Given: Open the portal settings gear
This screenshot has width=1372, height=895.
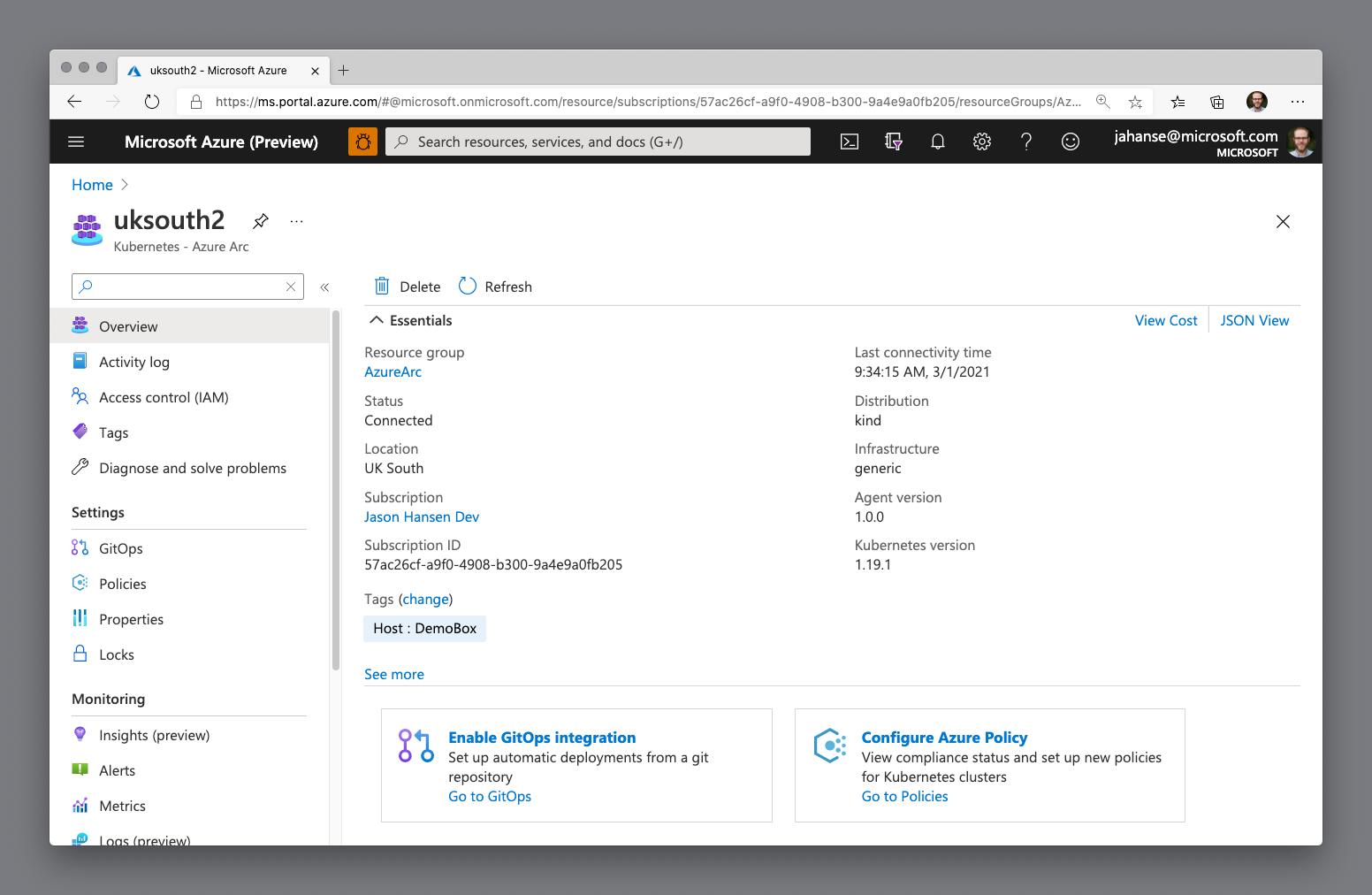Looking at the screenshot, I should [x=982, y=142].
